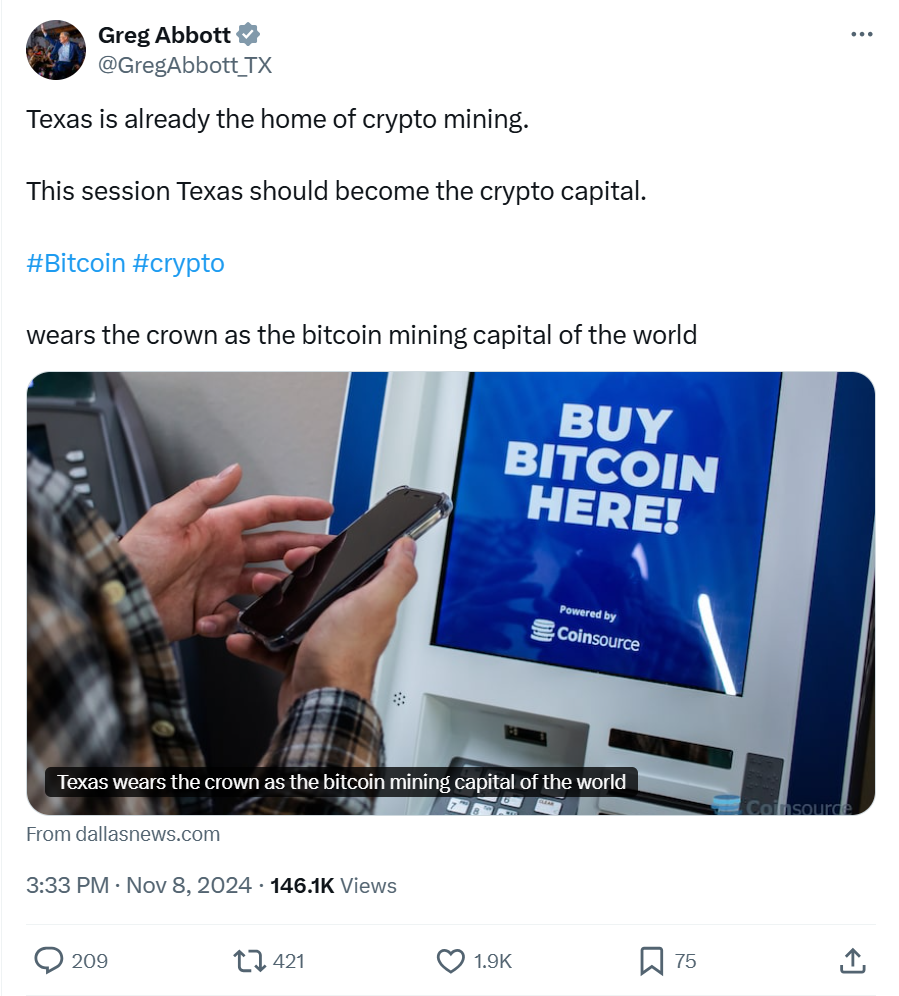
Task: Click the 1.9K likes count
Action: pos(492,961)
